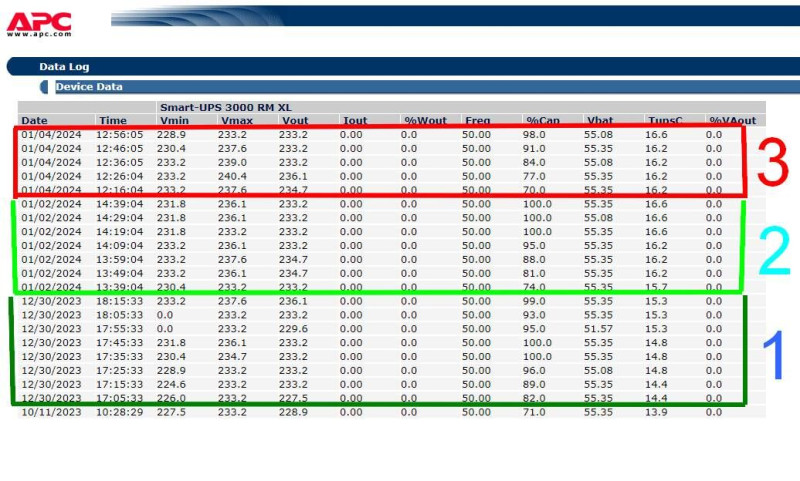Select the date in the 12:46:05 row
Viewport: 800px width, 481px height.
point(51,148)
